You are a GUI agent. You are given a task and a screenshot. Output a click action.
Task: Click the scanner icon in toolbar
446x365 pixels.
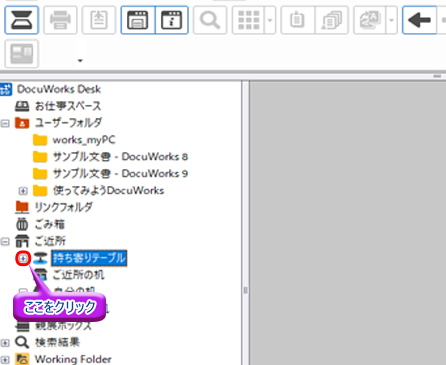tap(22, 20)
